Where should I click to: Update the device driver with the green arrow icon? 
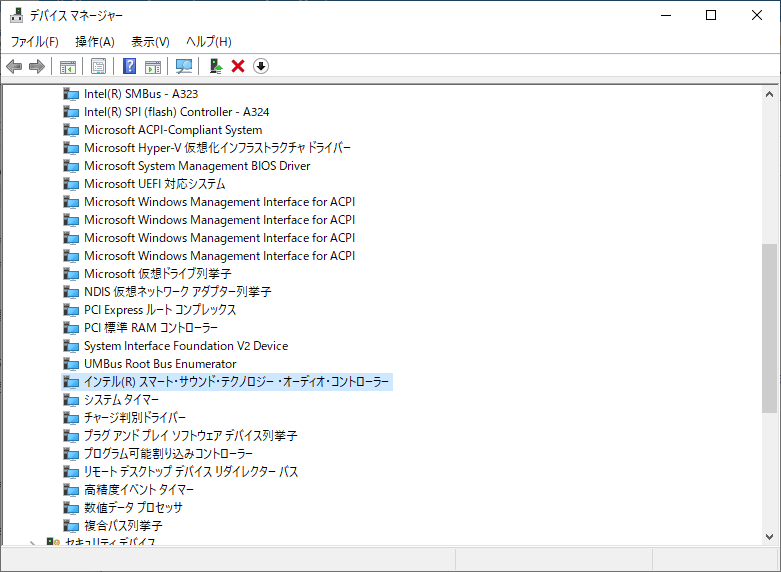(x=216, y=66)
